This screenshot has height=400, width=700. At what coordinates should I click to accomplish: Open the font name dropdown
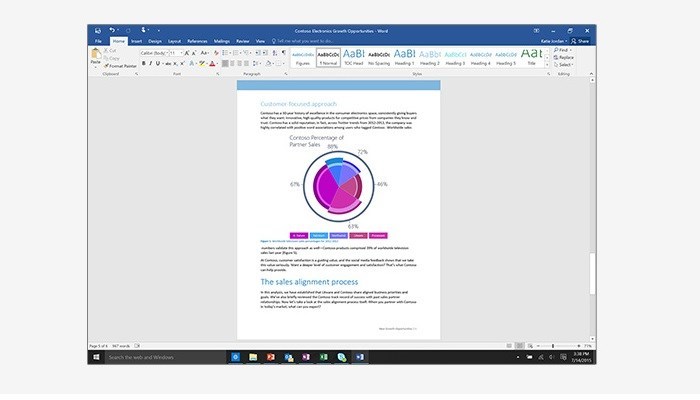167,53
